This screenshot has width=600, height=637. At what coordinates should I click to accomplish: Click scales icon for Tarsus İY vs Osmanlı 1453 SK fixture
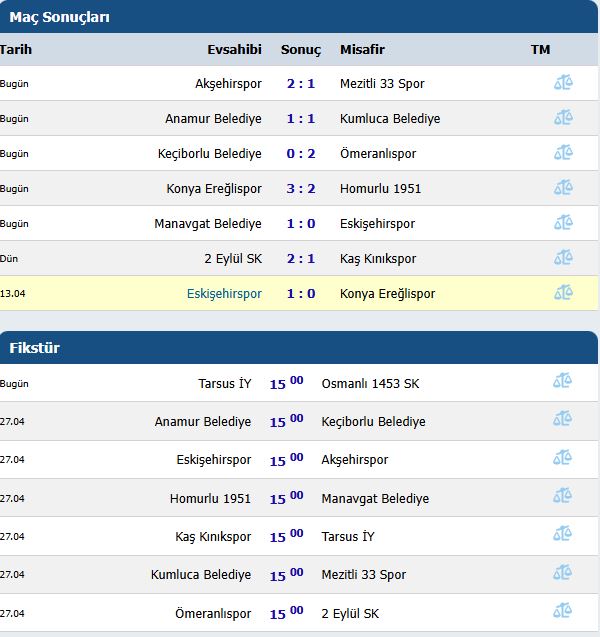click(563, 381)
